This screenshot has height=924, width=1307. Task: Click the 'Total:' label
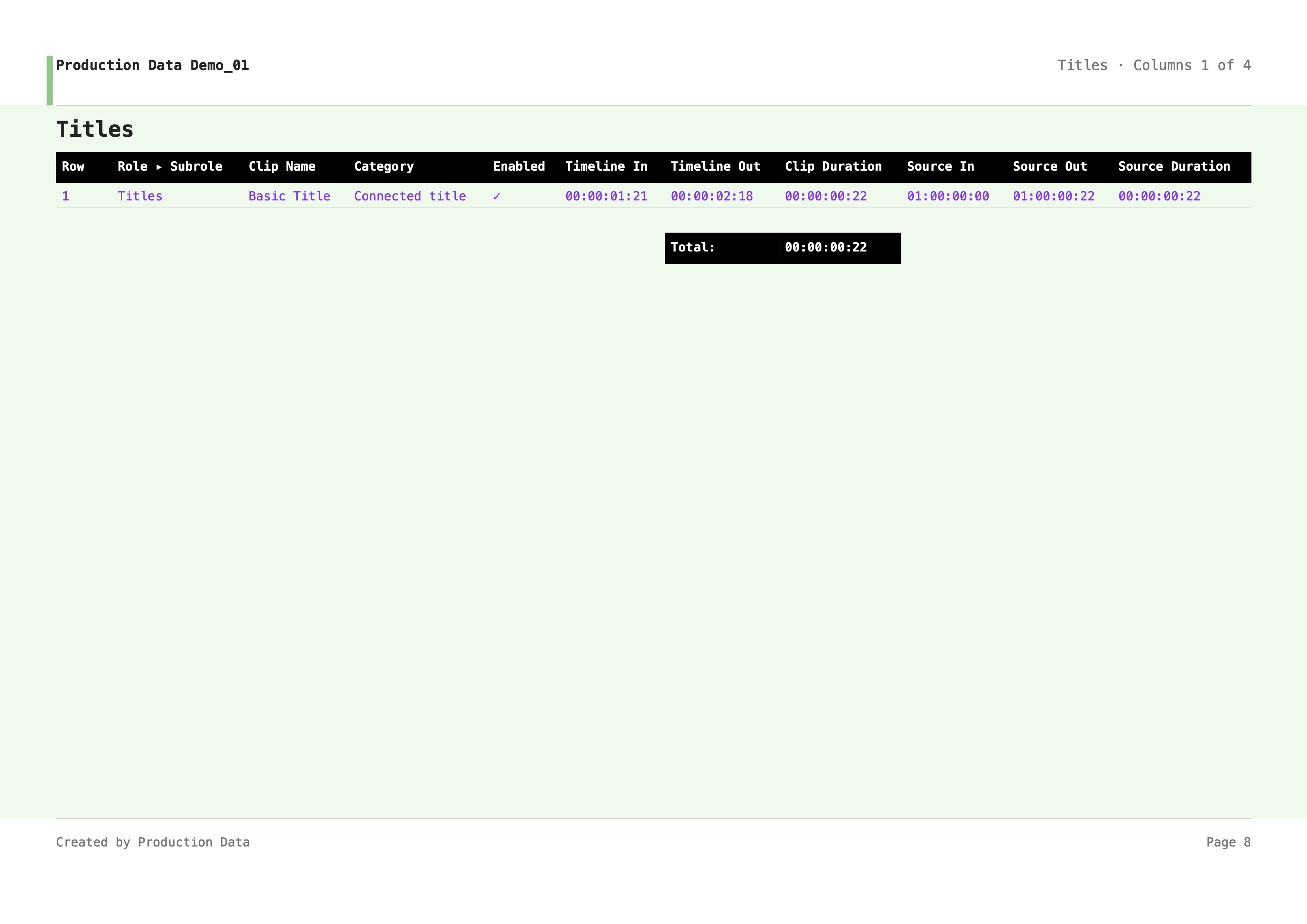(693, 247)
